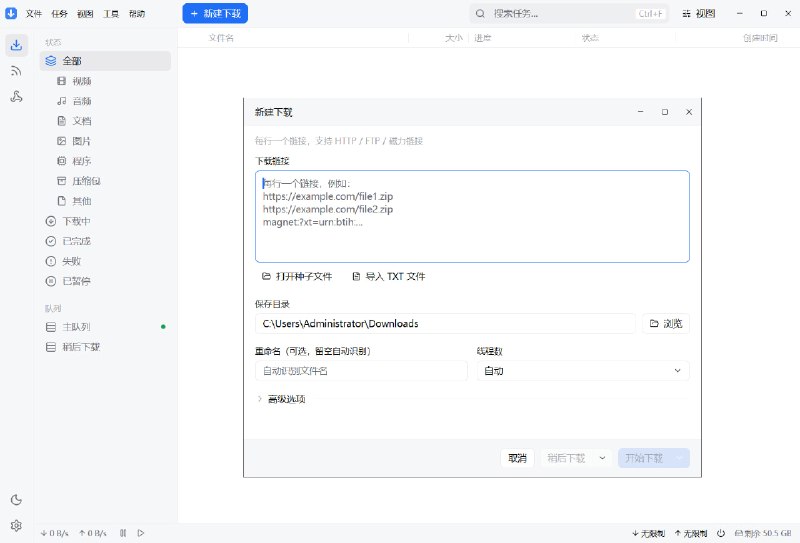
Task: Open the 帮助 menu
Action: tap(136, 14)
